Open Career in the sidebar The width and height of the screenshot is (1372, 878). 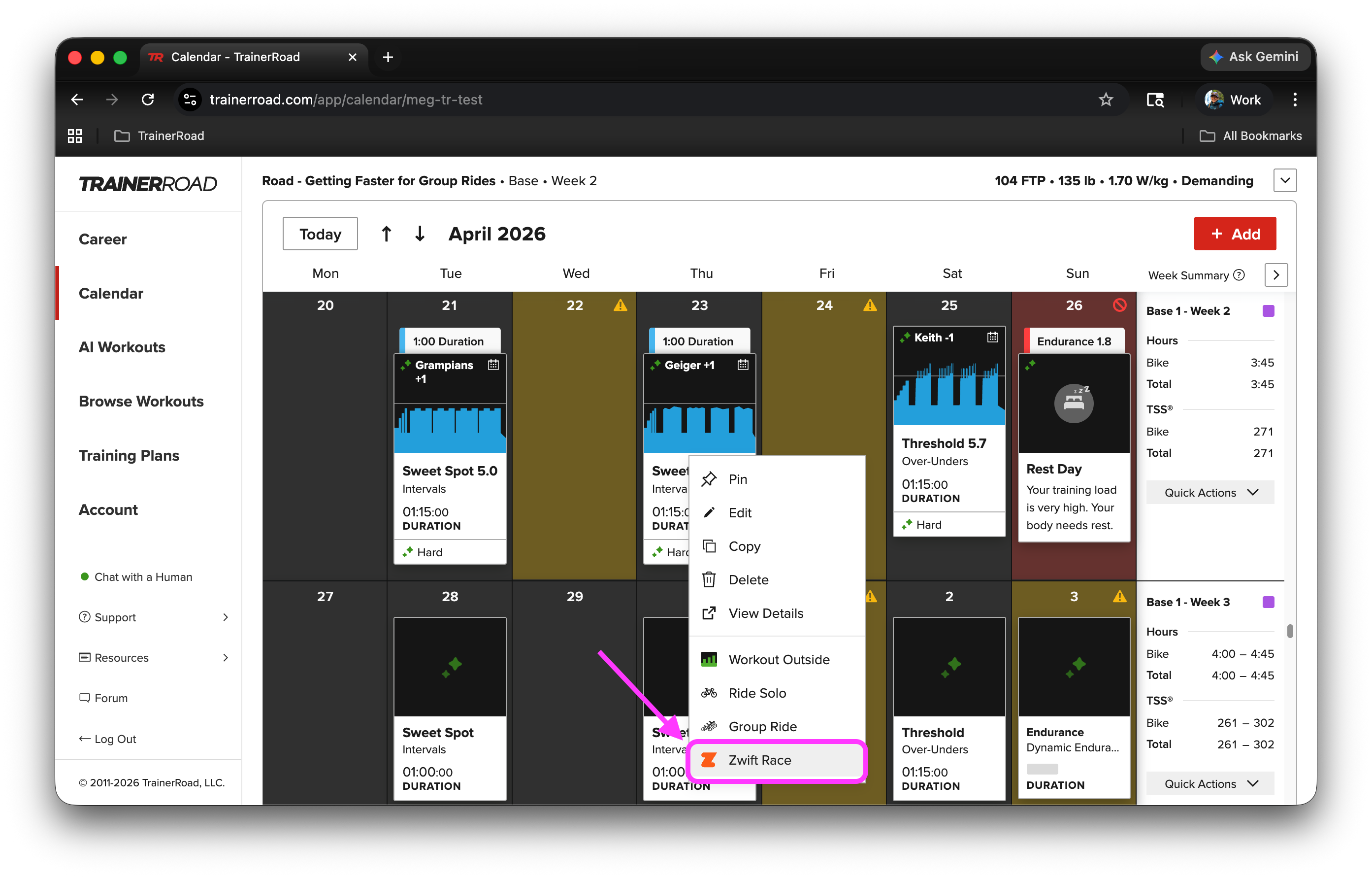[102, 239]
